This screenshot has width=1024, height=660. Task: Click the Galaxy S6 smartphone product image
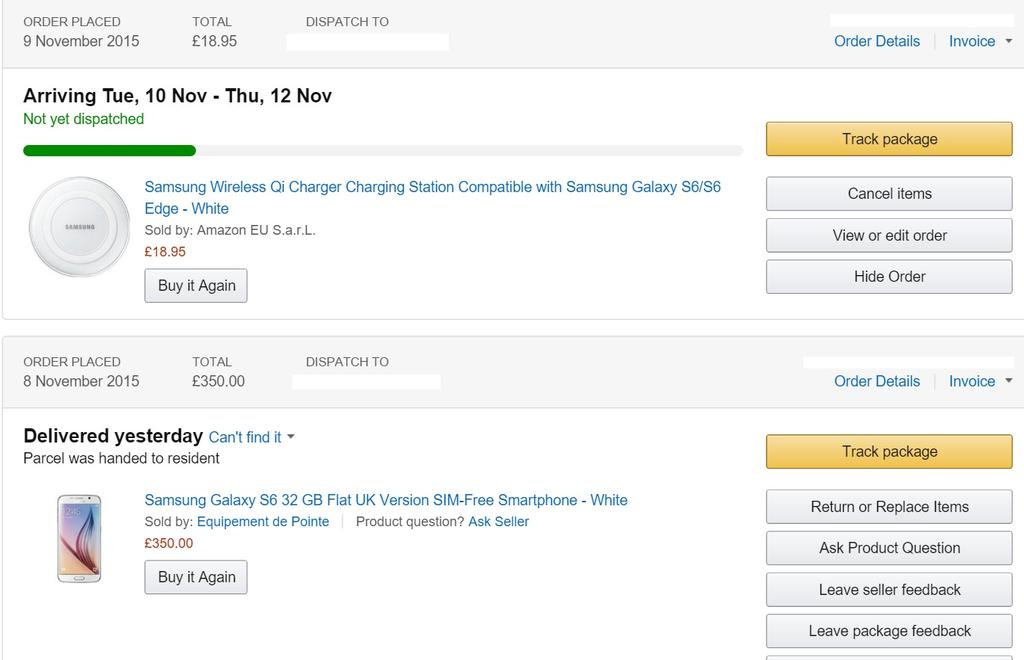79,538
